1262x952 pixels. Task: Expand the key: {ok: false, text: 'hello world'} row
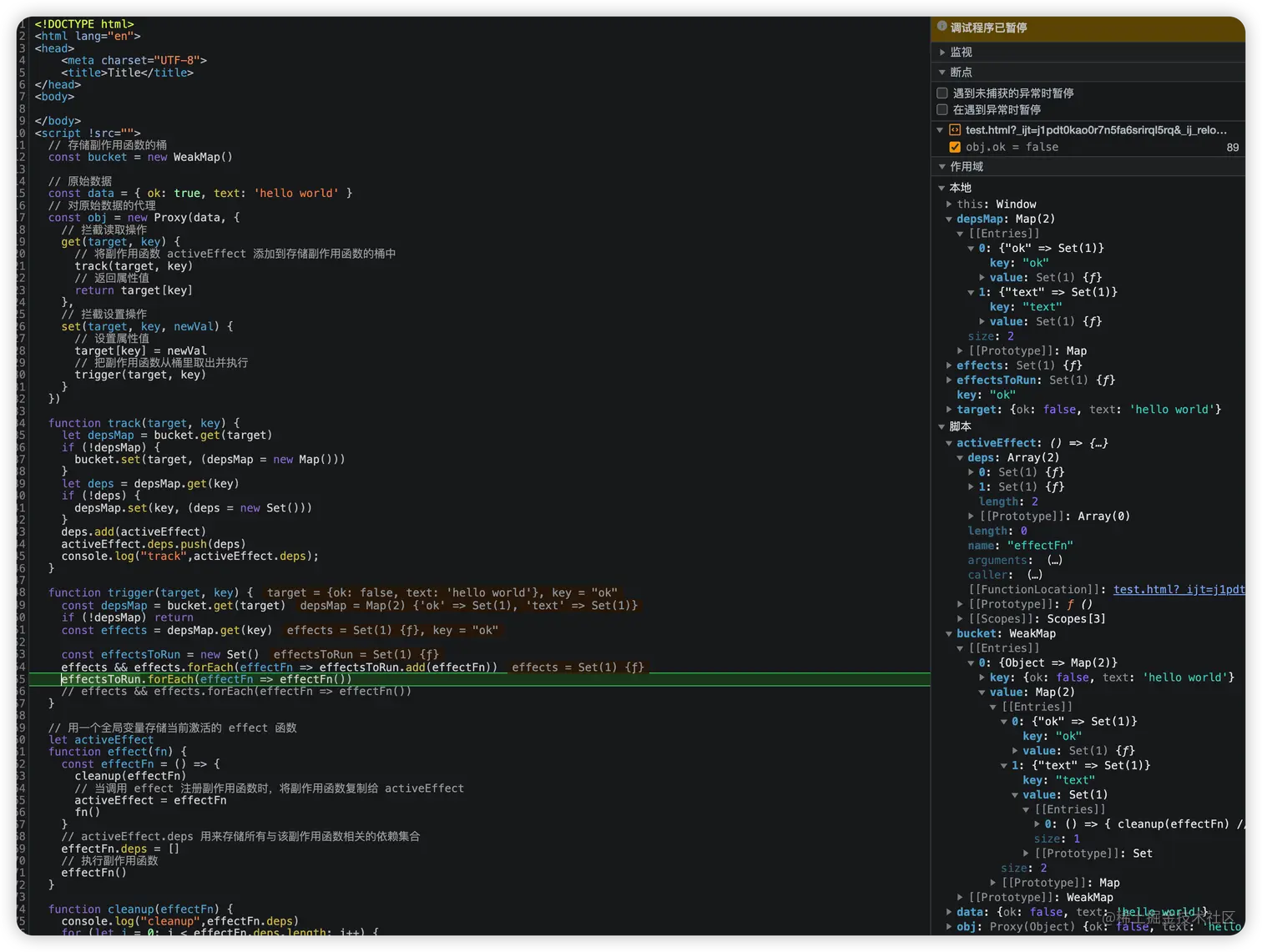tap(982, 677)
